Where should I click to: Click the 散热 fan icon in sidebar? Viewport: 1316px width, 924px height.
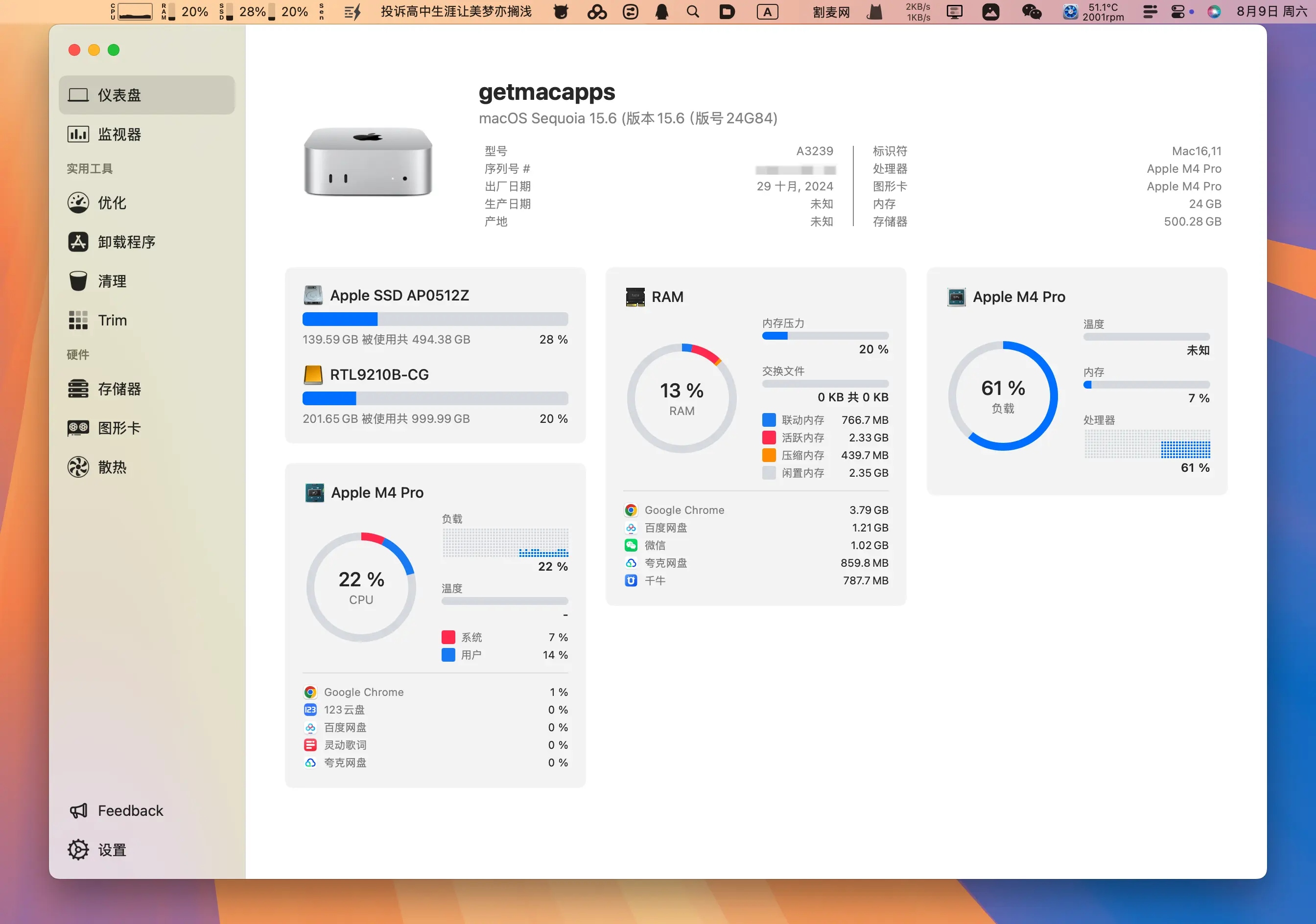[78, 467]
